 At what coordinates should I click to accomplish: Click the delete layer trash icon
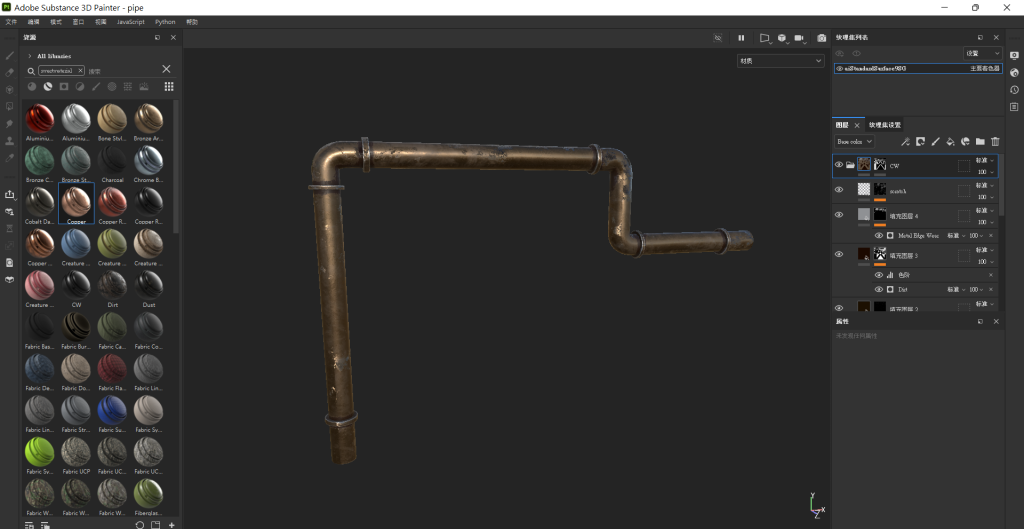tap(995, 142)
